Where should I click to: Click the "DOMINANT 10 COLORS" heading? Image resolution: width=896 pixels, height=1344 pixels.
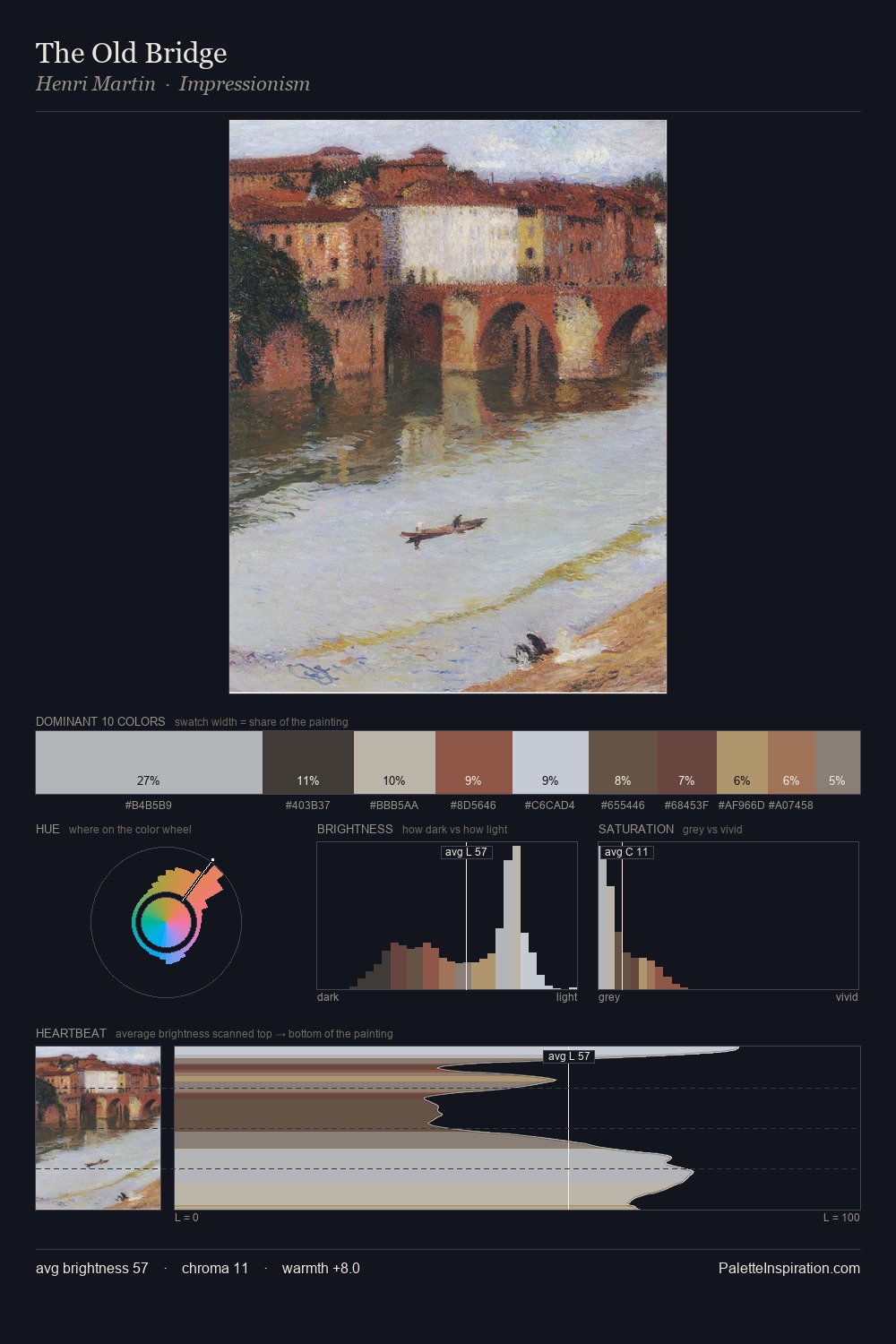pyautogui.click(x=100, y=721)
